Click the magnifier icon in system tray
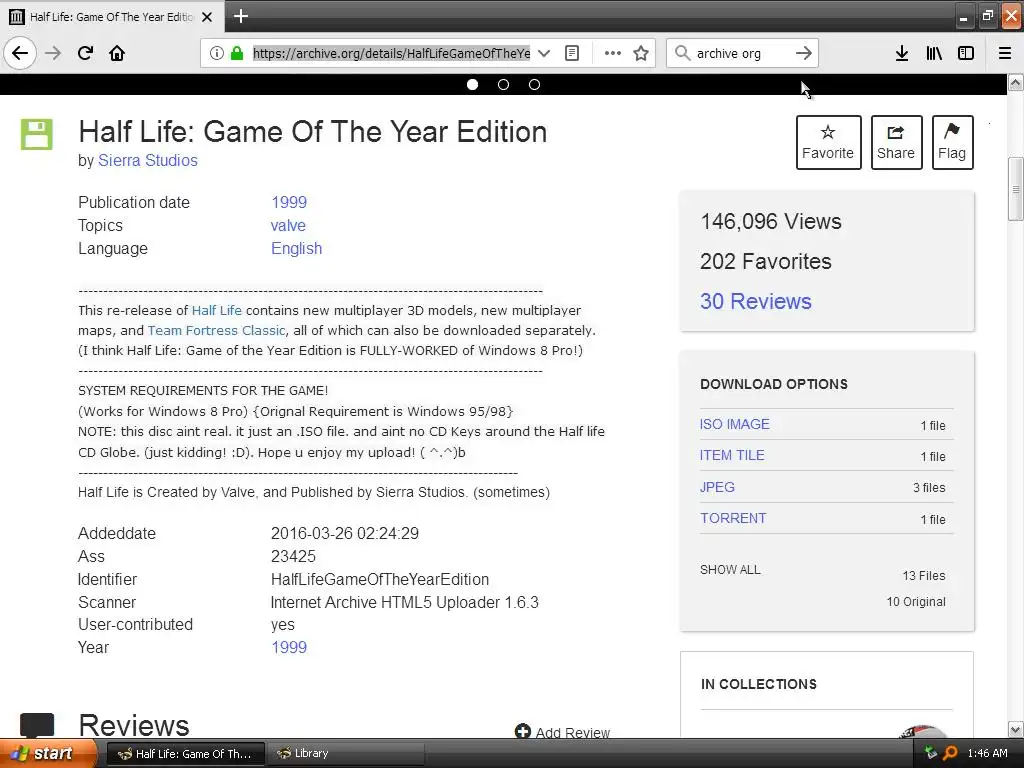Viewport: 1024px width, 768px height. tap(951, 754)
